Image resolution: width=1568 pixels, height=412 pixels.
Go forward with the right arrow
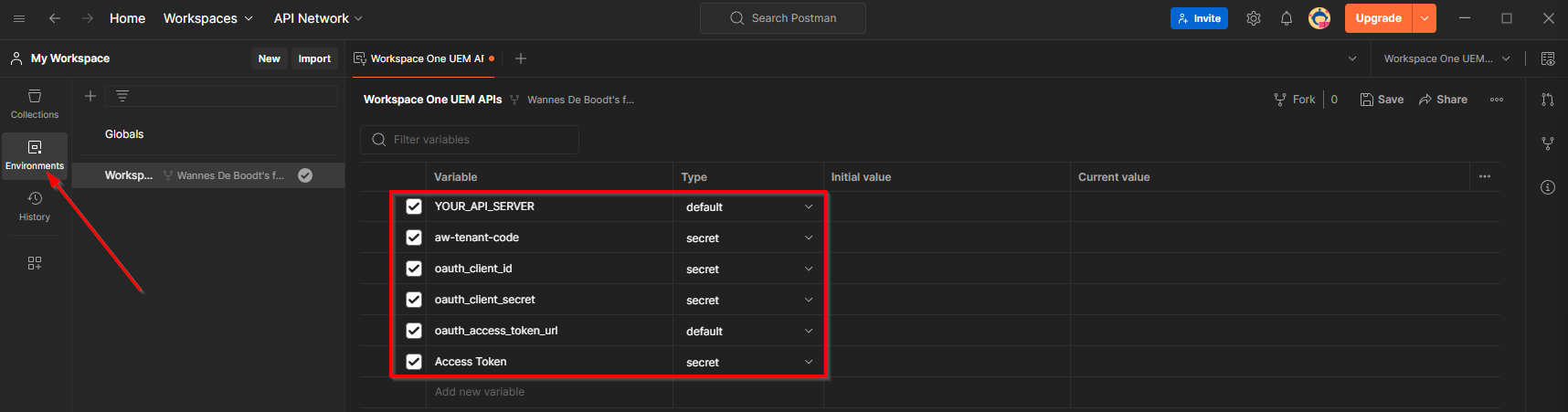(x=88, y=18)
